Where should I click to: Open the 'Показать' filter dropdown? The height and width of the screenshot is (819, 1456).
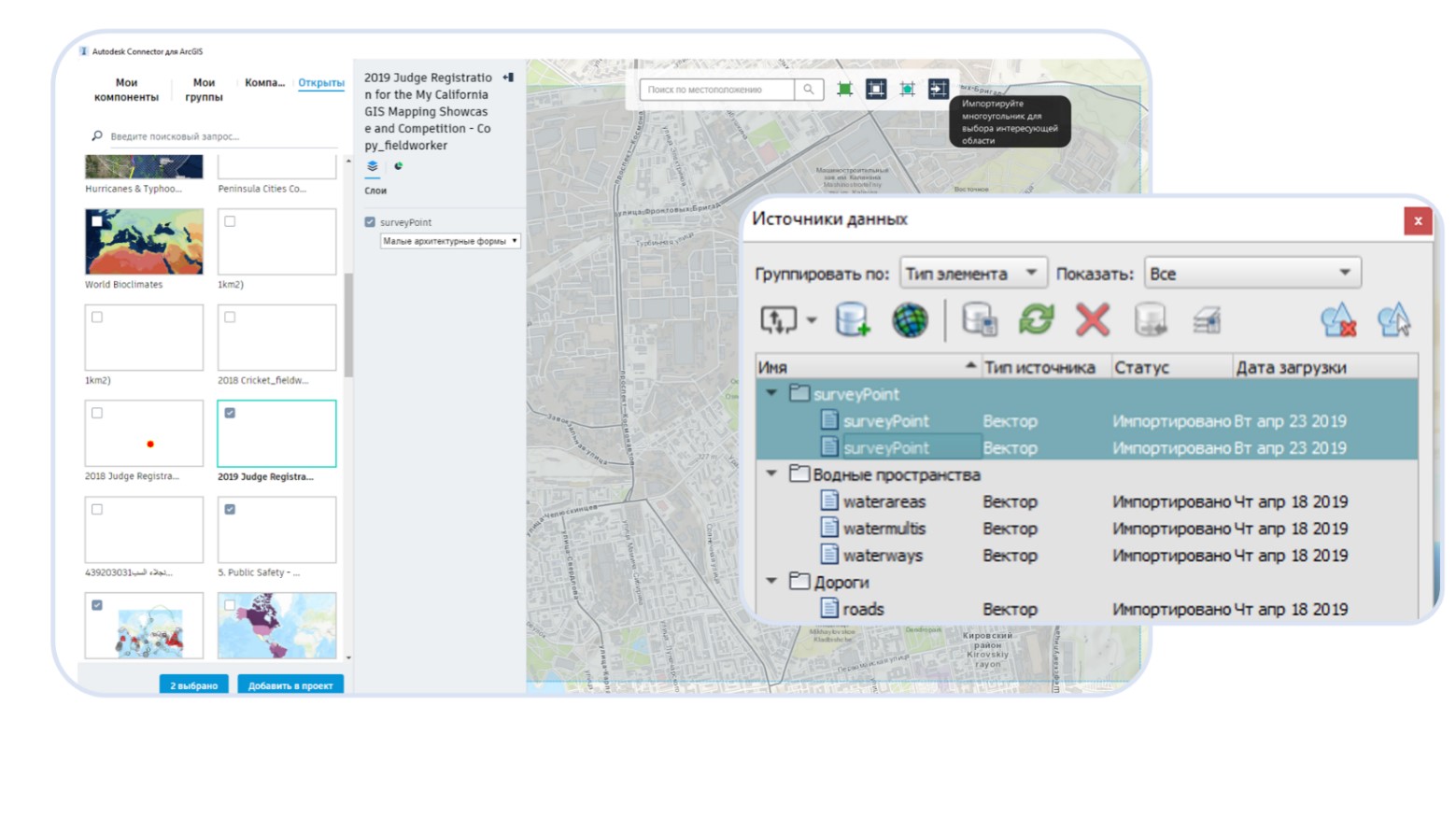pyautogui.click(x=1251, y=274)
